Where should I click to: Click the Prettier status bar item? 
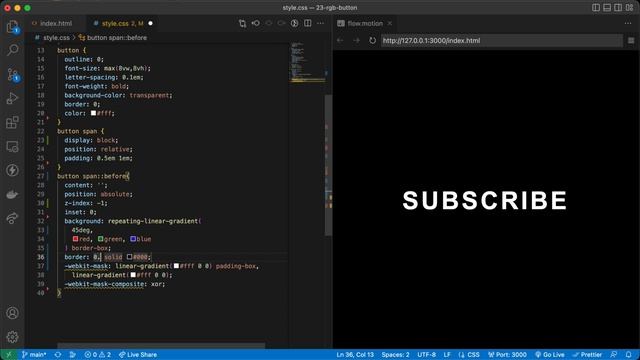coord(587,355)
